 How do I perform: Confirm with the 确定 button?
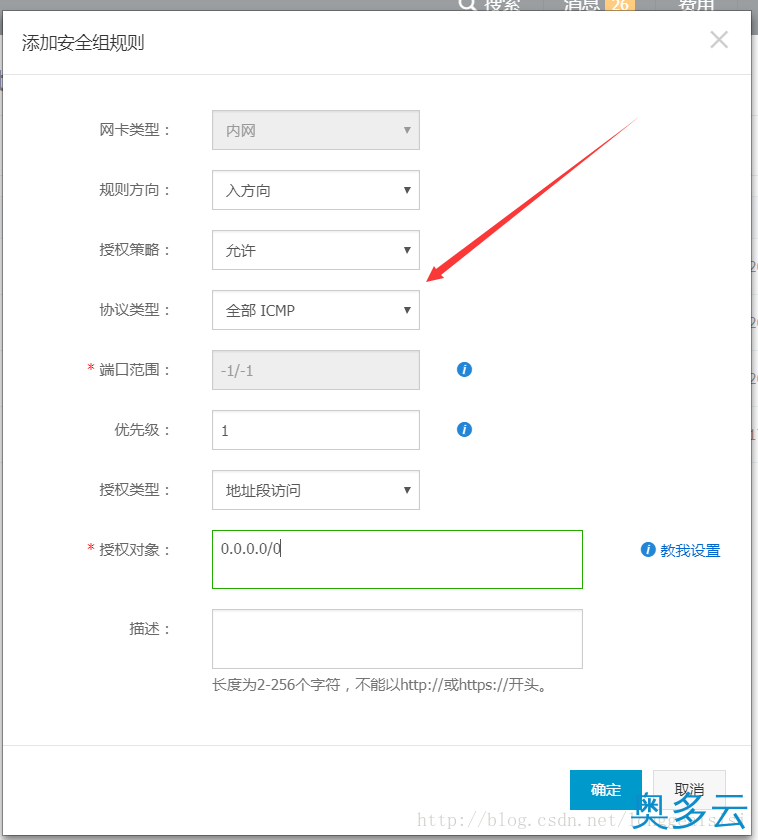pyautogui.click(x=605, y=790)
